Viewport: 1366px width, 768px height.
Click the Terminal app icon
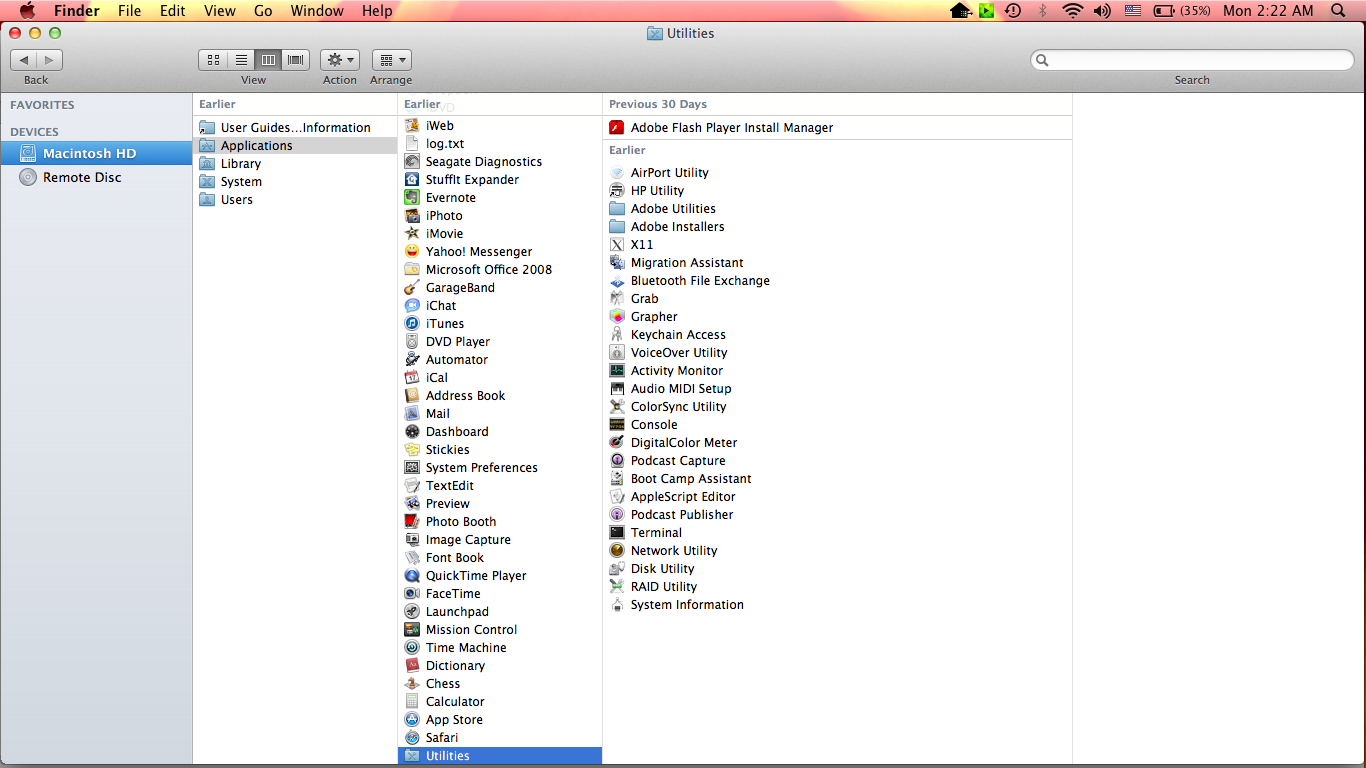click(617, 533)
